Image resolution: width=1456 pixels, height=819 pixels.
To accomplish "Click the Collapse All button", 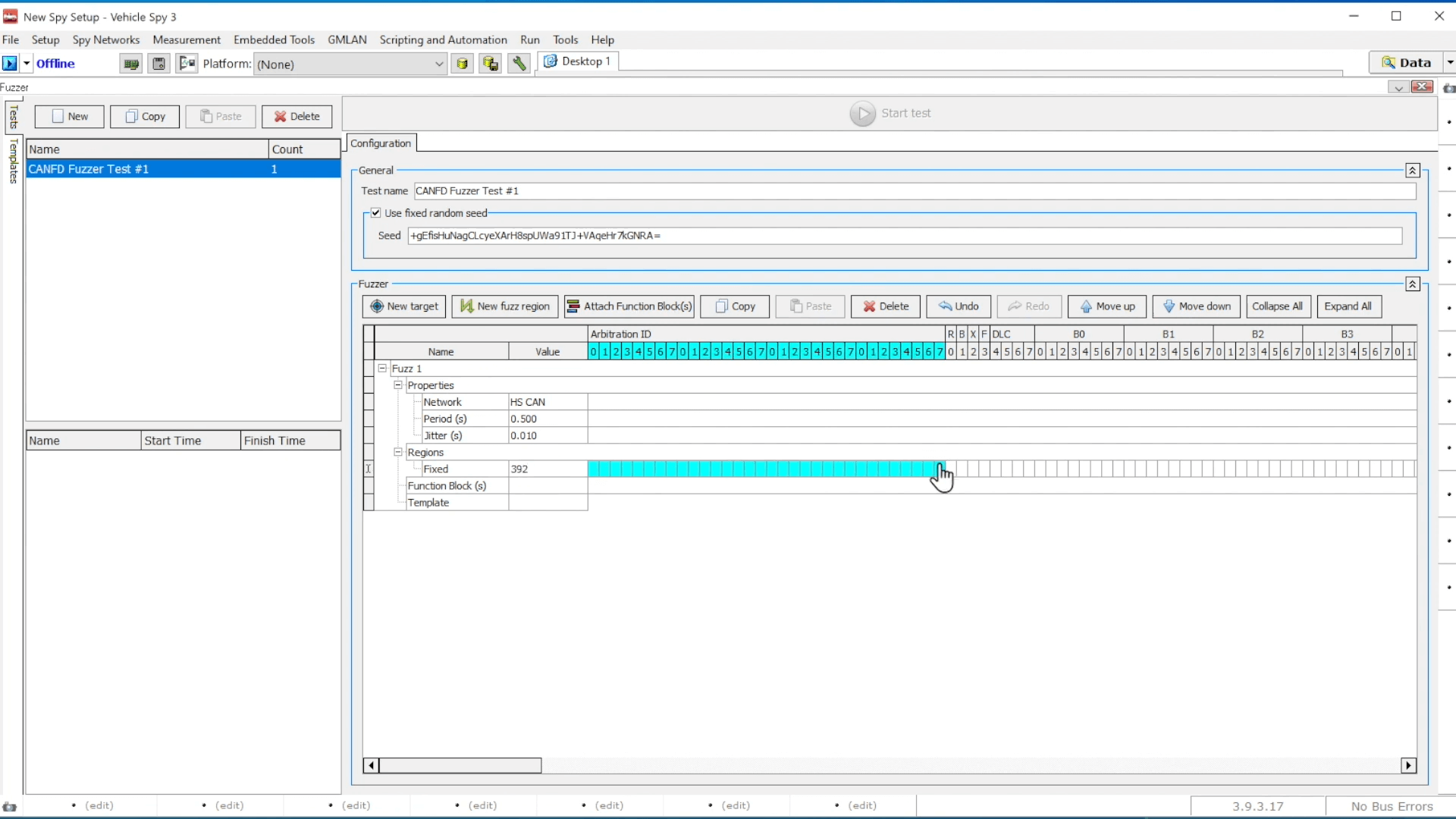I will pos(1277,306).
